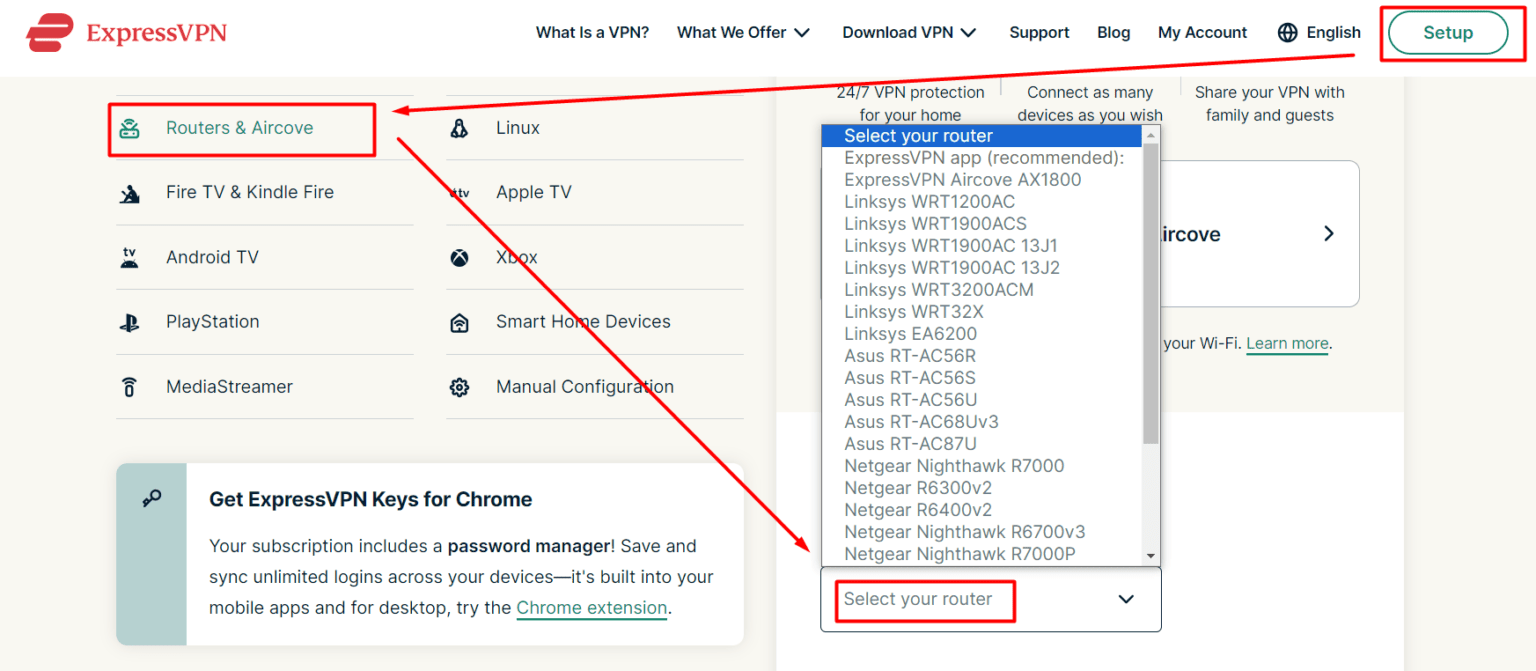
Task: Click the Linux penguin icon
Action: [x=459, y=128]
